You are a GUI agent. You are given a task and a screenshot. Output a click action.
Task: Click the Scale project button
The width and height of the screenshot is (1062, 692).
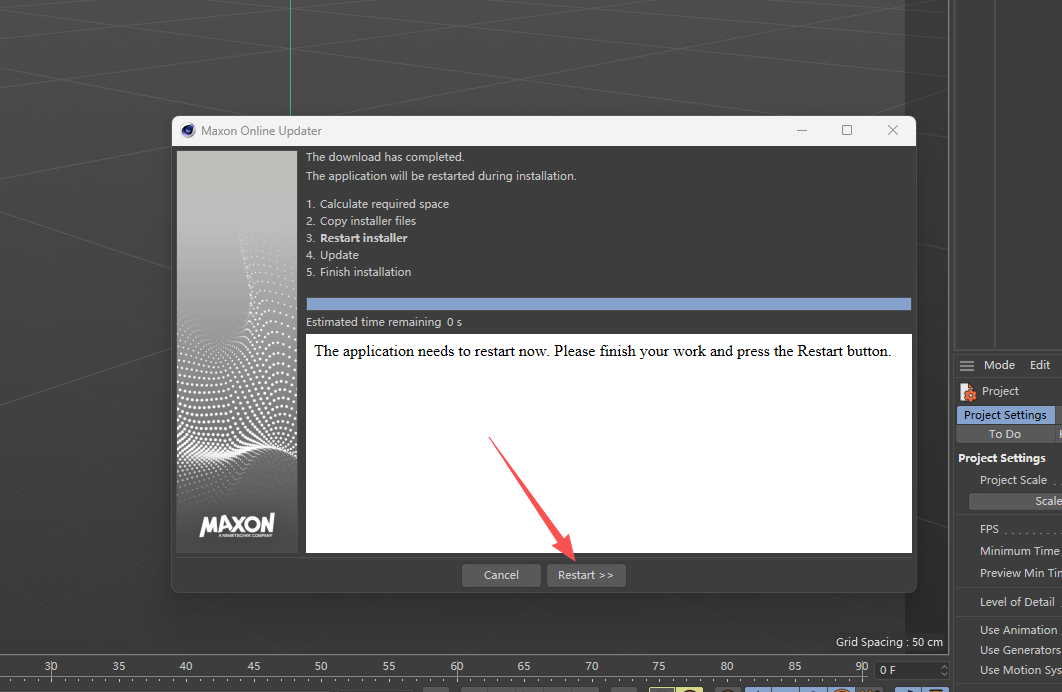[x=1015, y=501]
